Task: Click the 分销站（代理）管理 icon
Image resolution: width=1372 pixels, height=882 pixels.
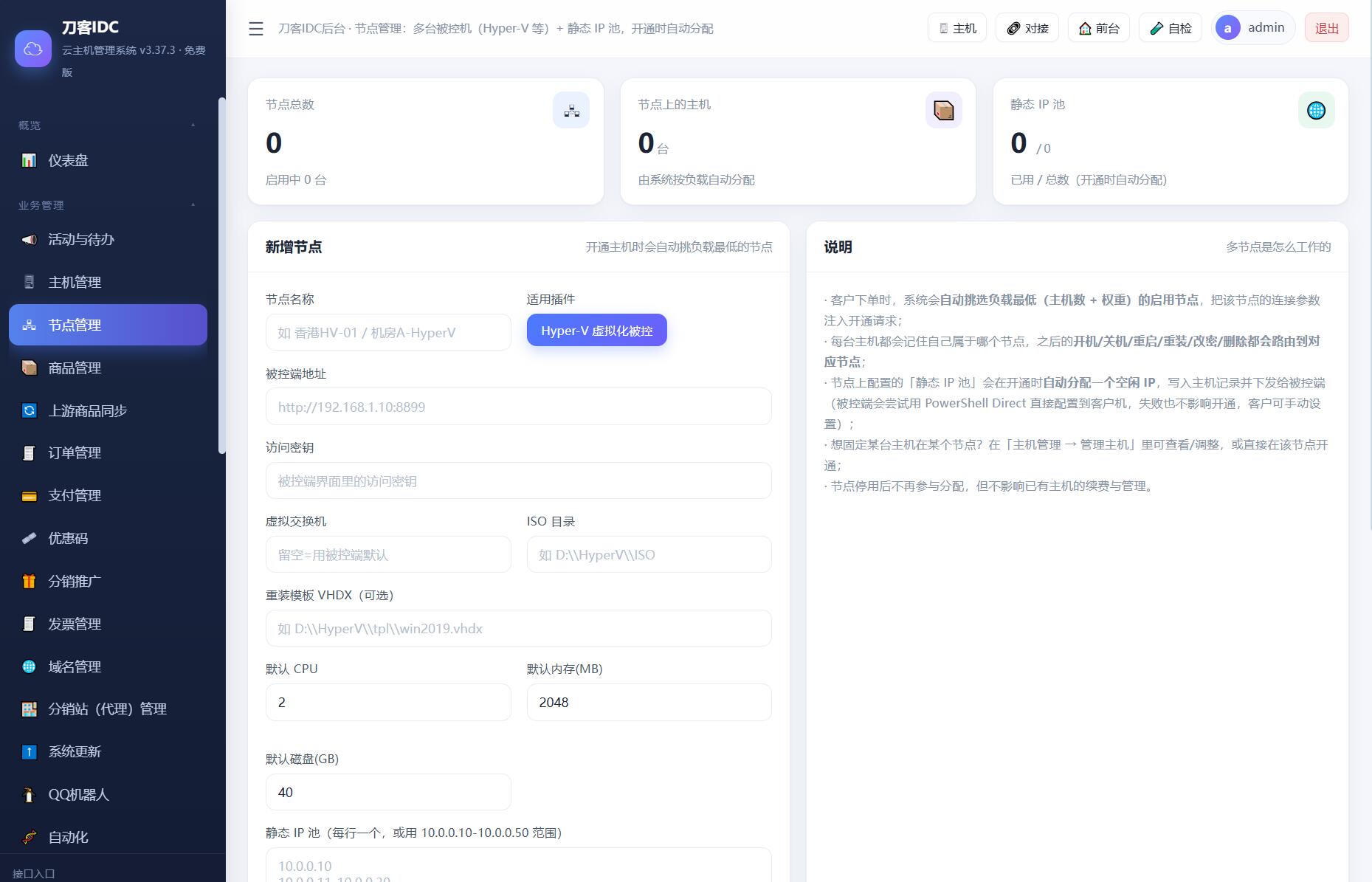Action: pyautogui.click(x=29, y=709)
